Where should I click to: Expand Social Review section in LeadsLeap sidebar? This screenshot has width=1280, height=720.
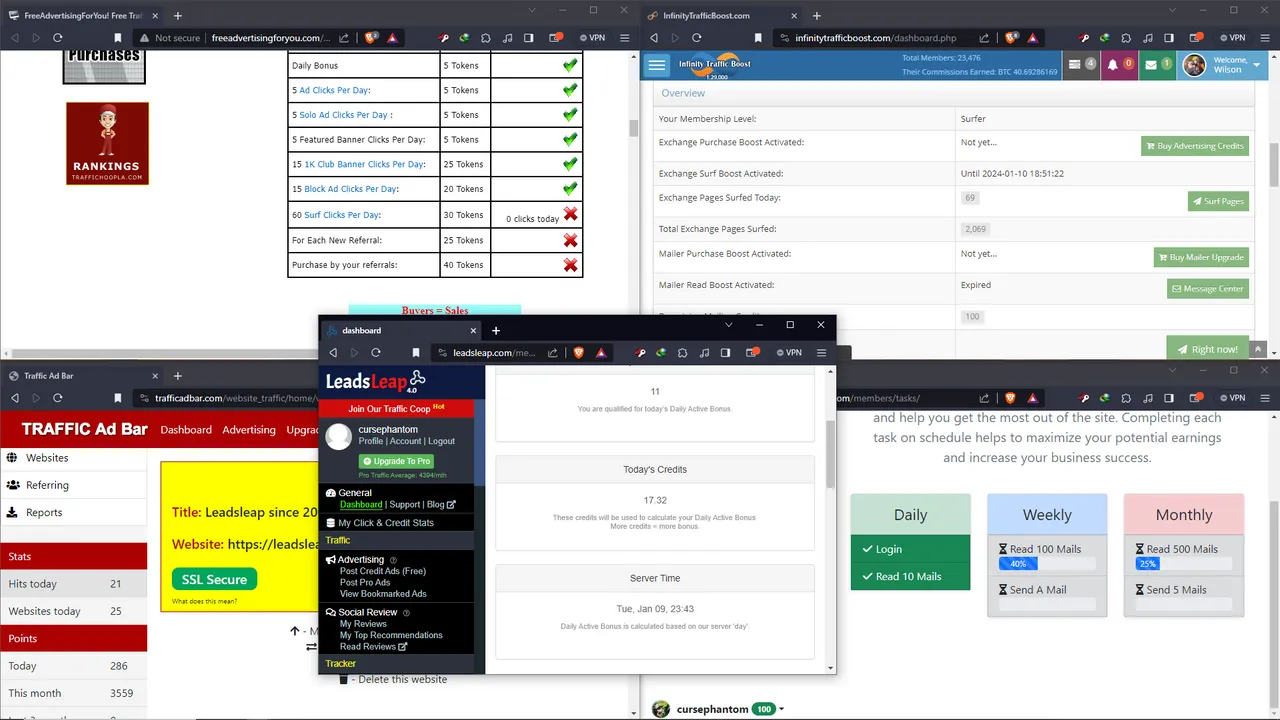click(367, 612)
